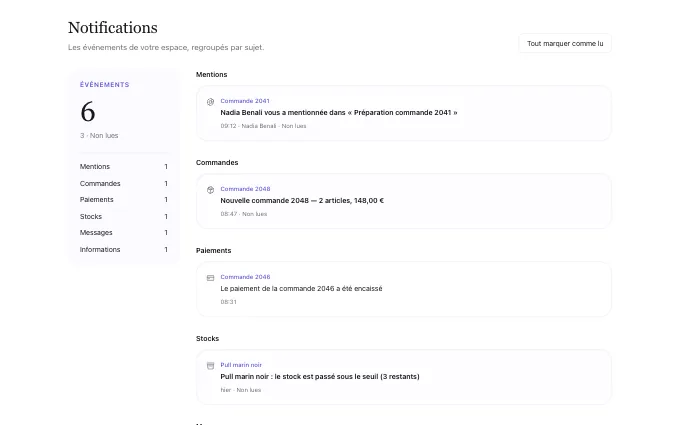The width and height of the screenshot is (680, 425).
Task: Click the package icon in Commande 2048 card
Action: pyautogui.click(x=210, y=190)
